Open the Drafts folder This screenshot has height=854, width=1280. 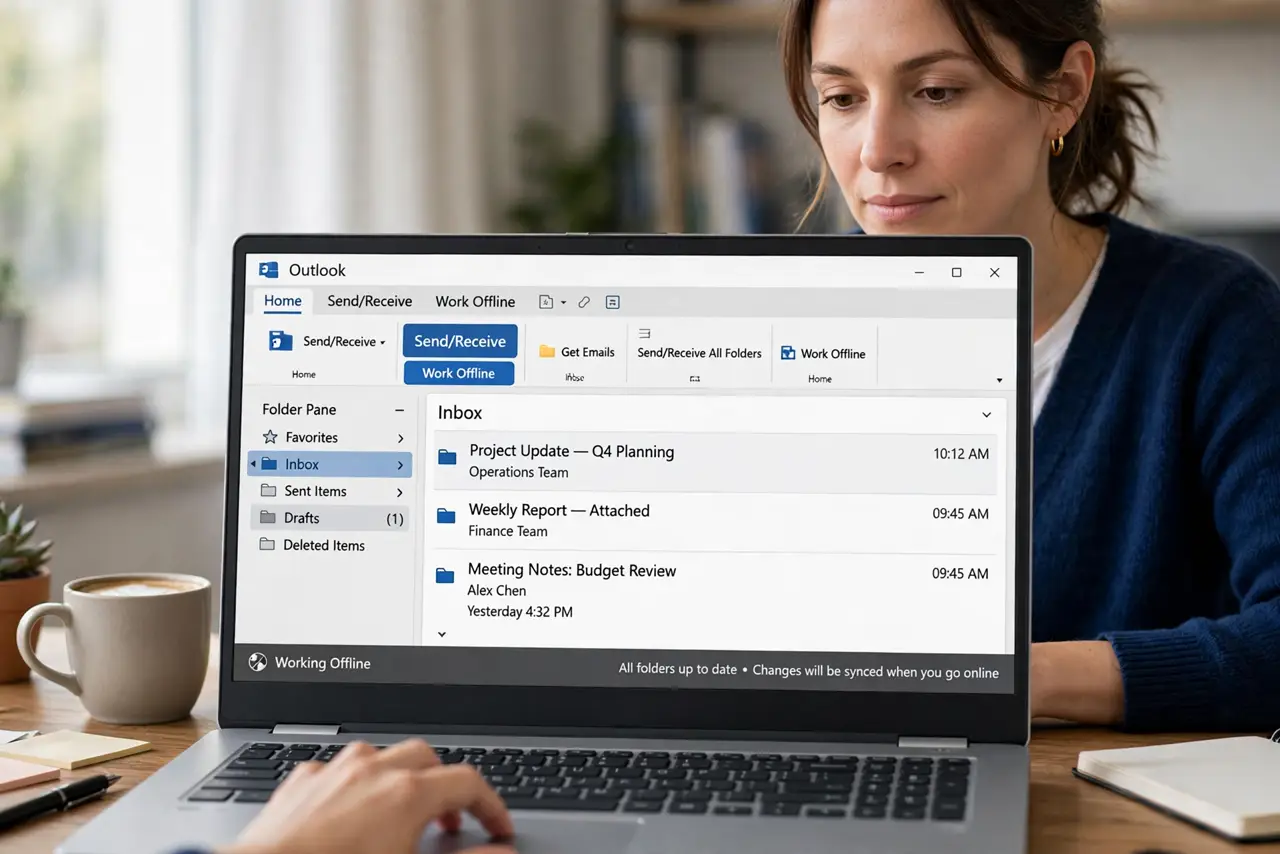click(330, 518)
